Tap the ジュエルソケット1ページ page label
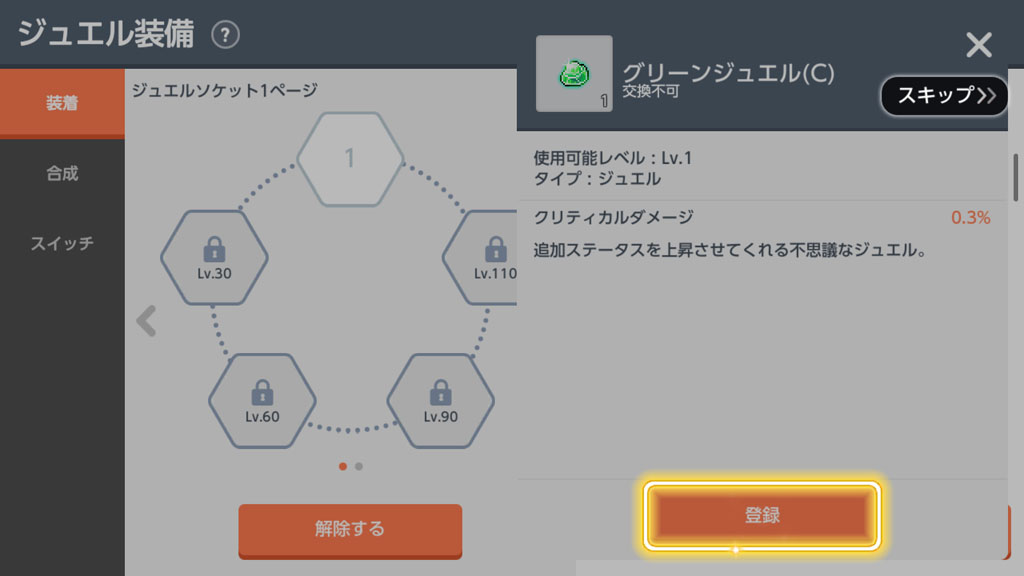 pos(225,89)
